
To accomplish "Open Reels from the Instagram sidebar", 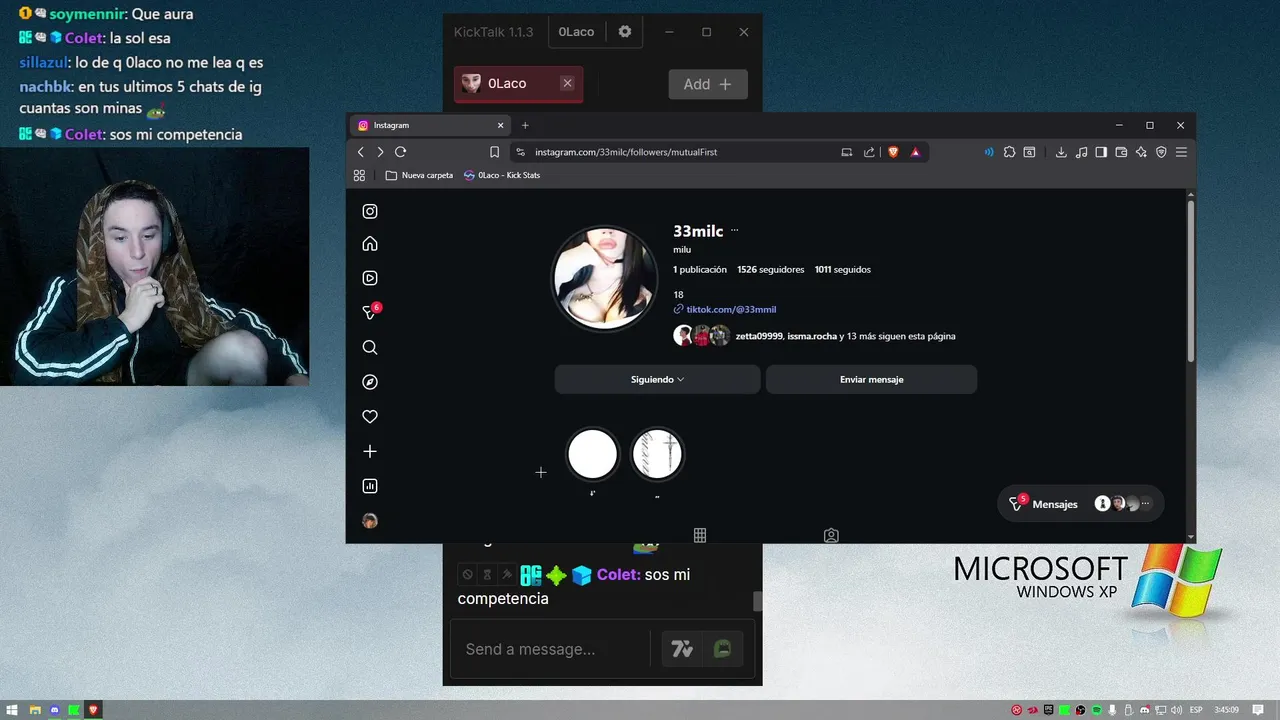I will pyautogui.click(x=370, y=278).
